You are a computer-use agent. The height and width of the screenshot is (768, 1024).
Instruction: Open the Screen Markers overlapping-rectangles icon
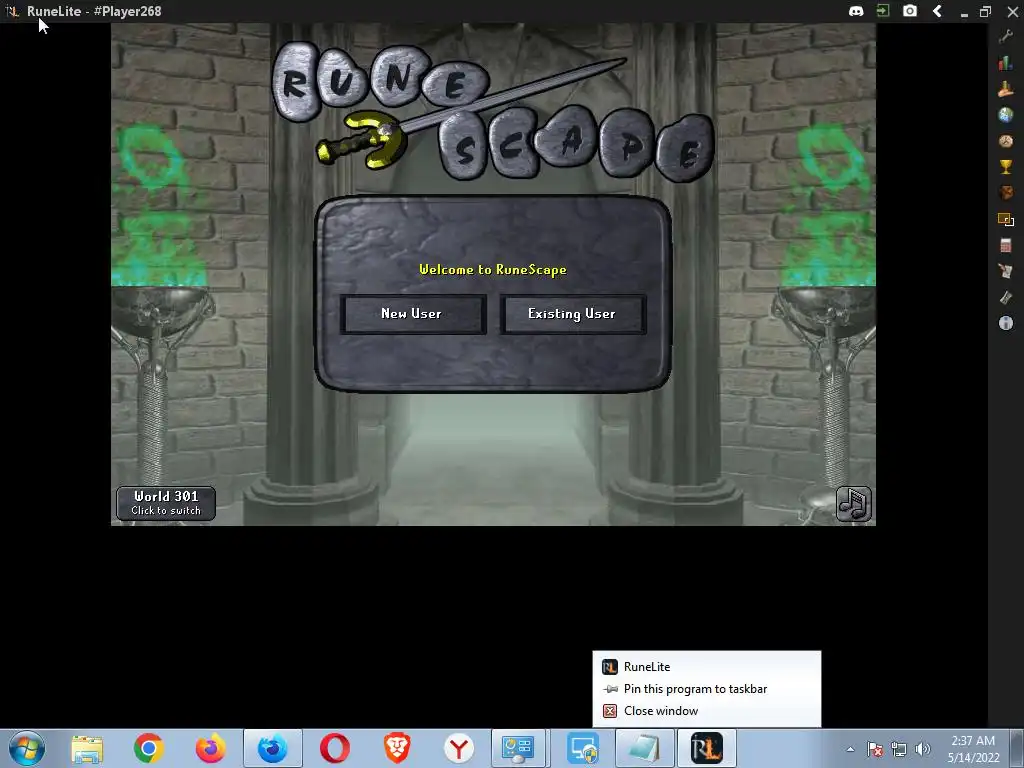click(1006, 219)
